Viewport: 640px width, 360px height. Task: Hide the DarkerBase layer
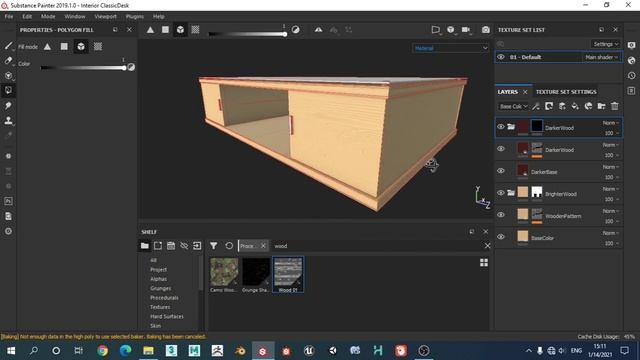[501, 171]
